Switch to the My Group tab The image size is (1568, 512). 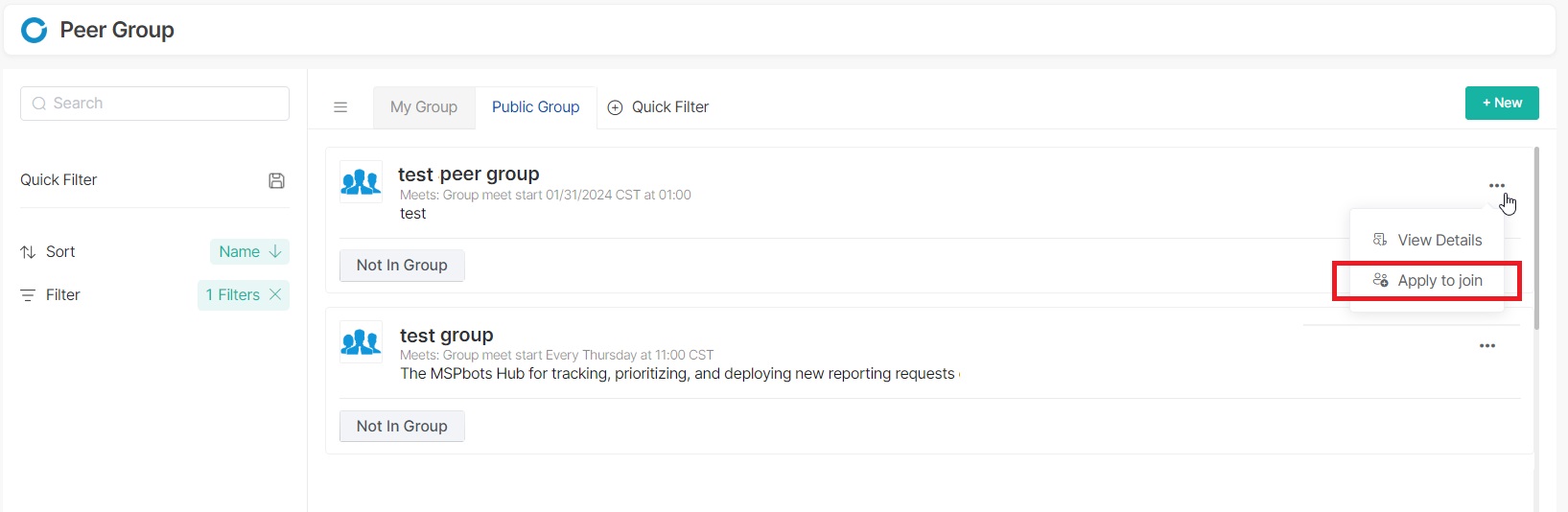coord(424,107)
